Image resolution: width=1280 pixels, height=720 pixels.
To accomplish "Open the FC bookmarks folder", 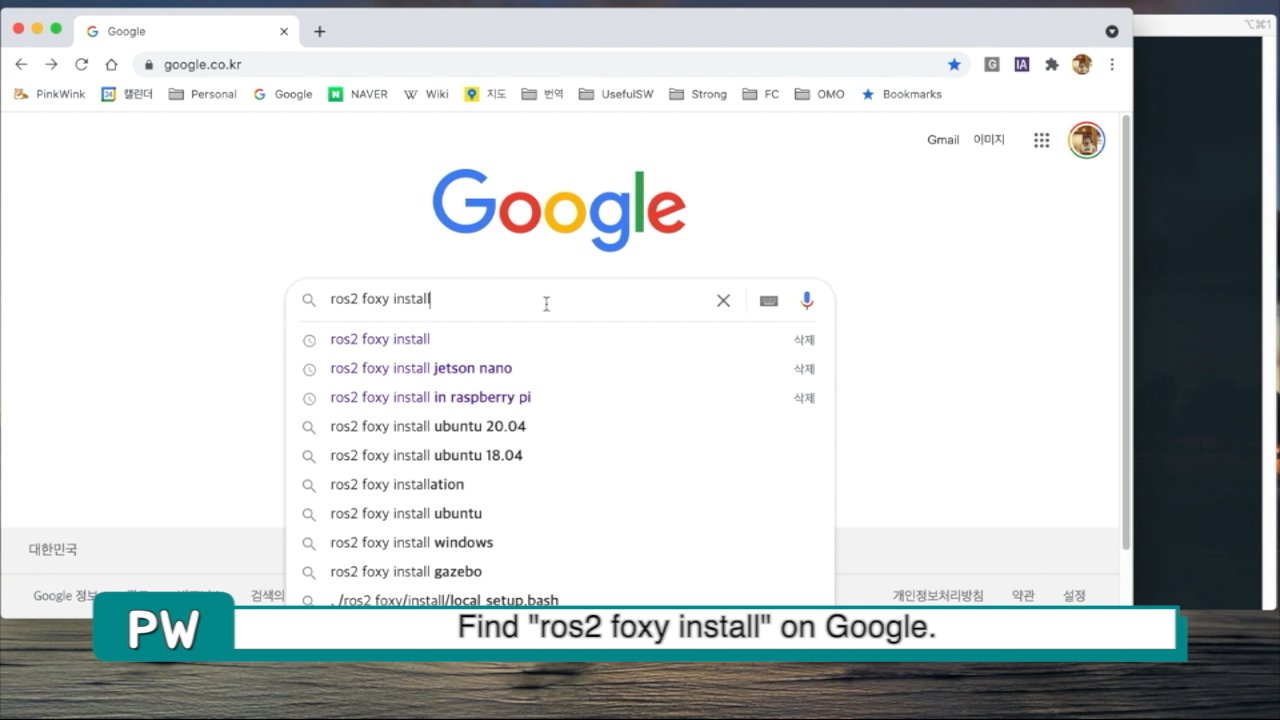I will point(761,94).
